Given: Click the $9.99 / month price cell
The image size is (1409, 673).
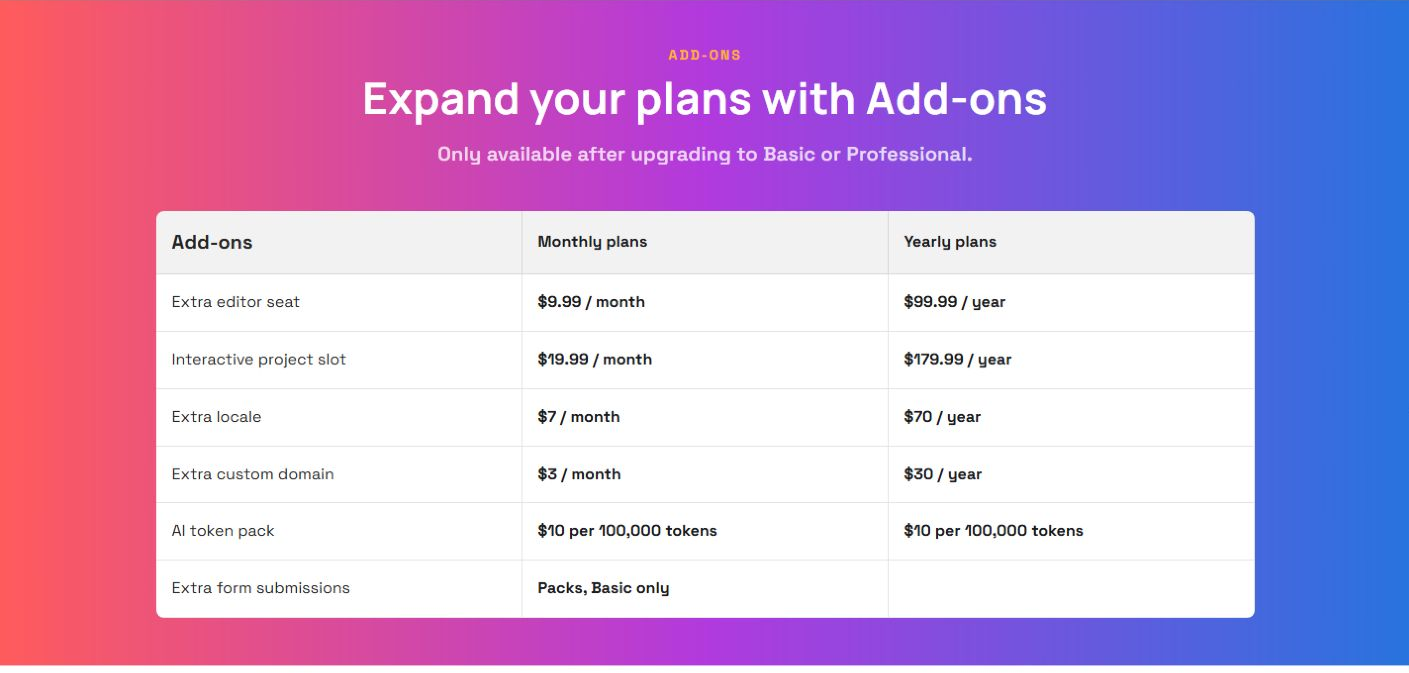Looking at the screenshot, I should pos(591,302).
